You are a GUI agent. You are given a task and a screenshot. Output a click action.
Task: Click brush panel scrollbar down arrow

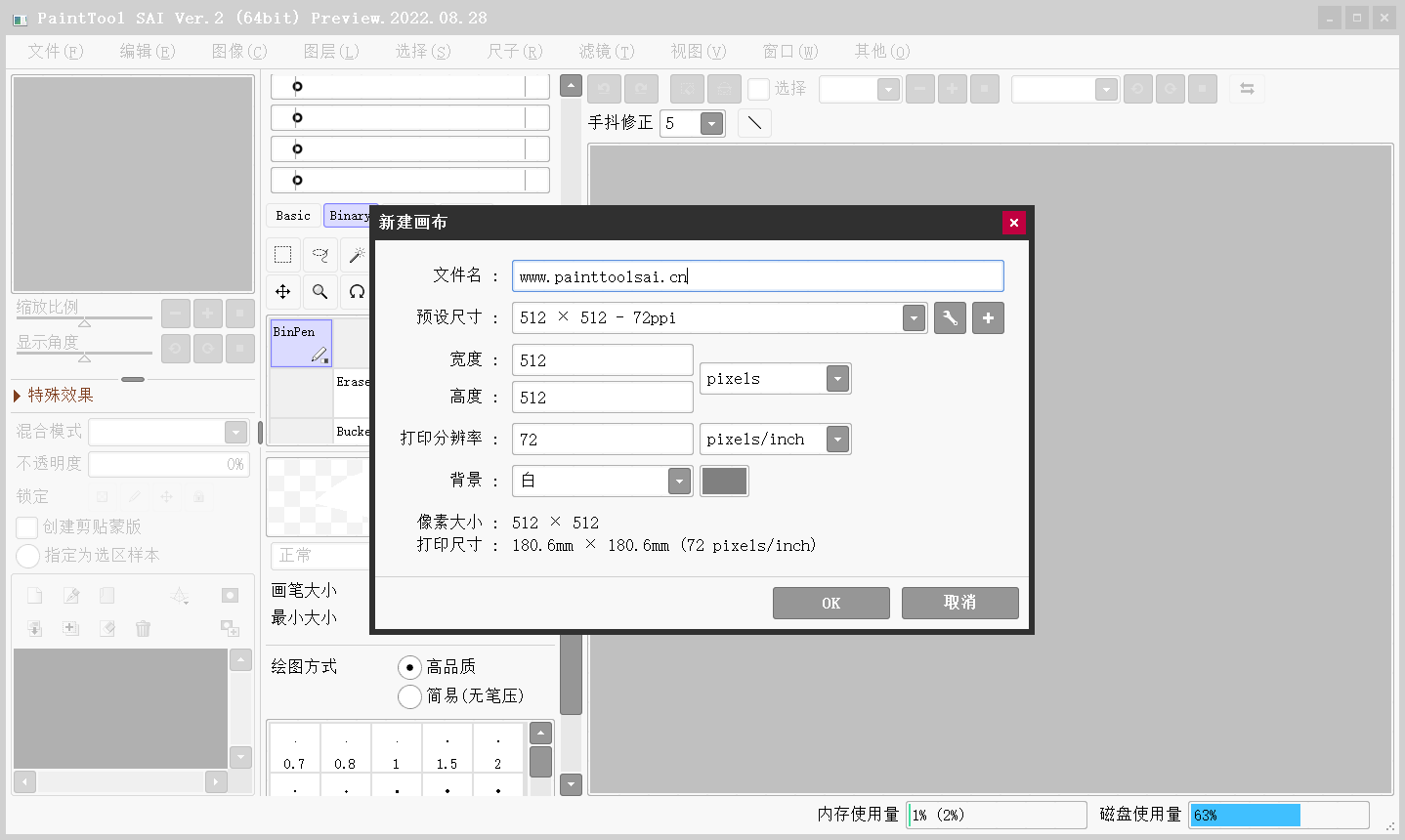[x=572, y=784]
